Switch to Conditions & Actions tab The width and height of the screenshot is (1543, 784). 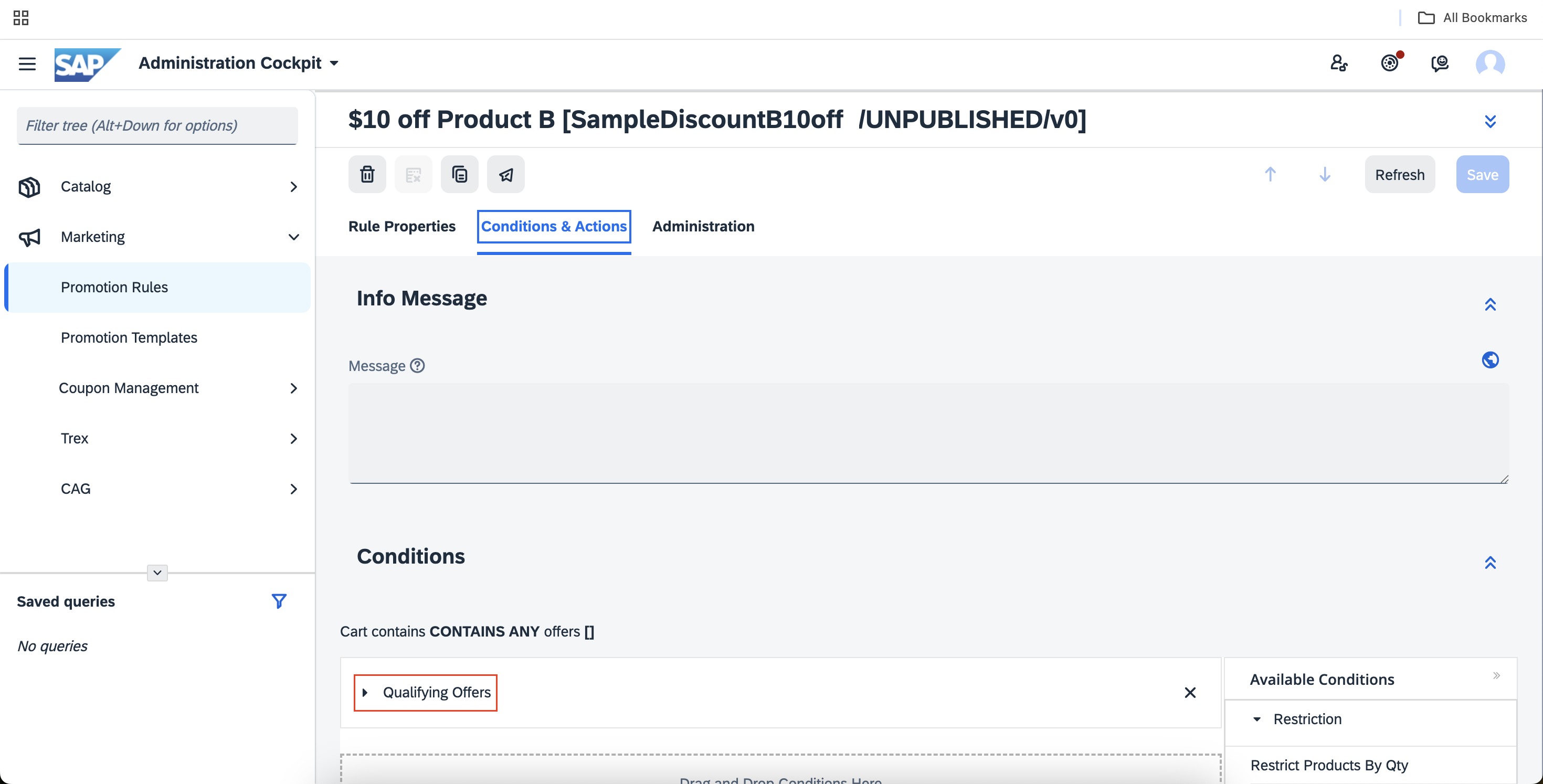tap(554, 226)
